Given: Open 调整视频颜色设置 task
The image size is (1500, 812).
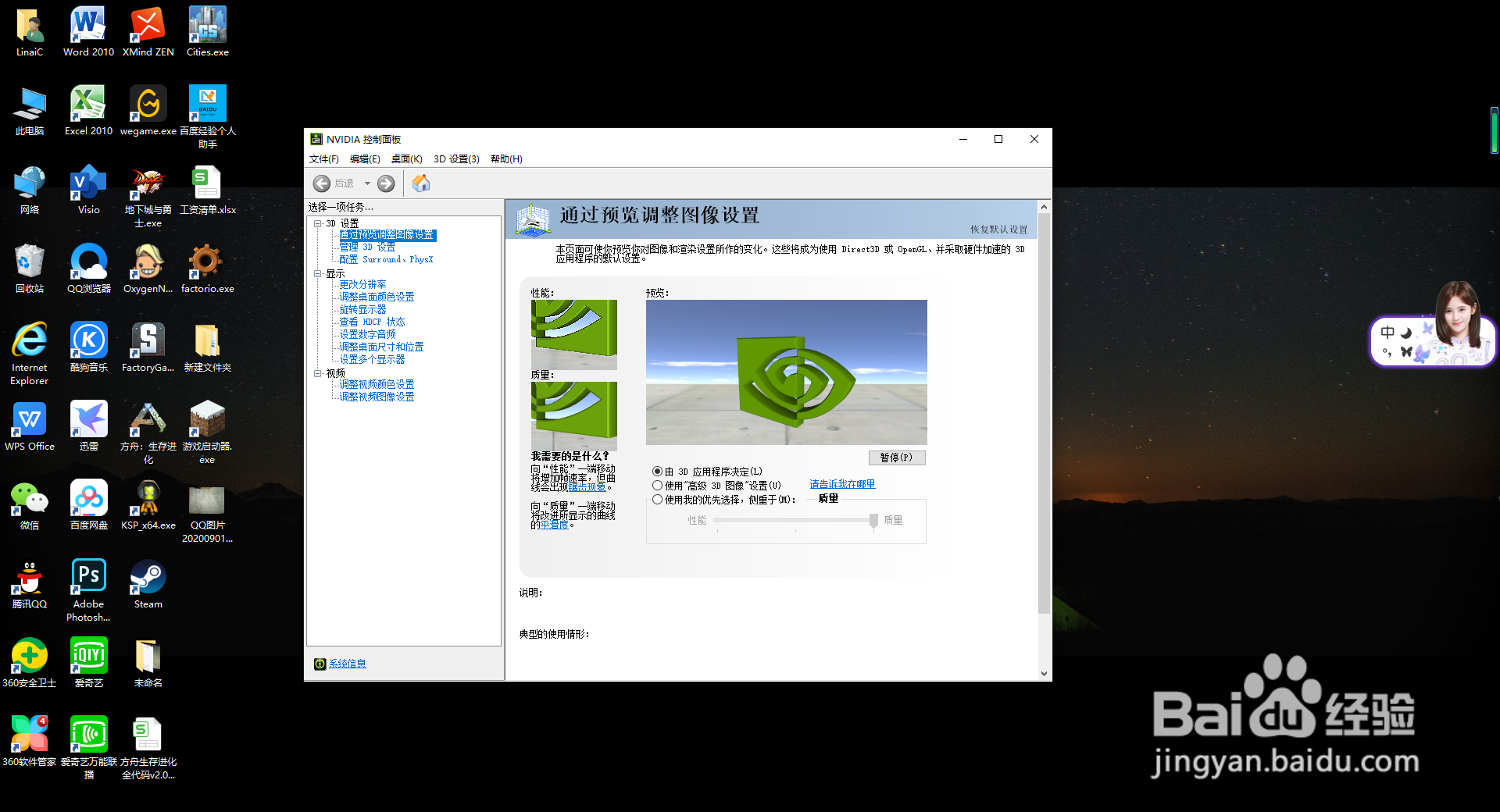Looking at the screenshot, I should (377, 384).
